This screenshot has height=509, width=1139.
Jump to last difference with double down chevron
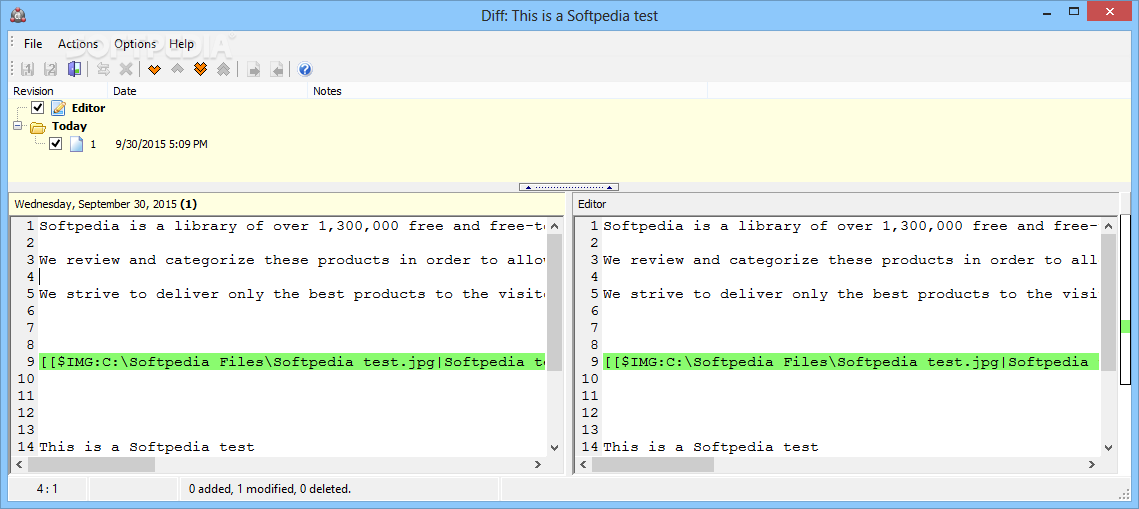coord(200,70)
